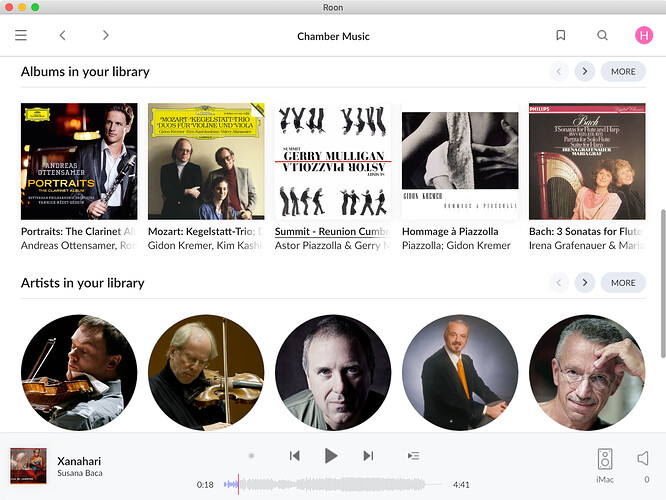Click the page vertical scrollbar
The width and height of the screenshot is (666, 500).
[663, 283]
